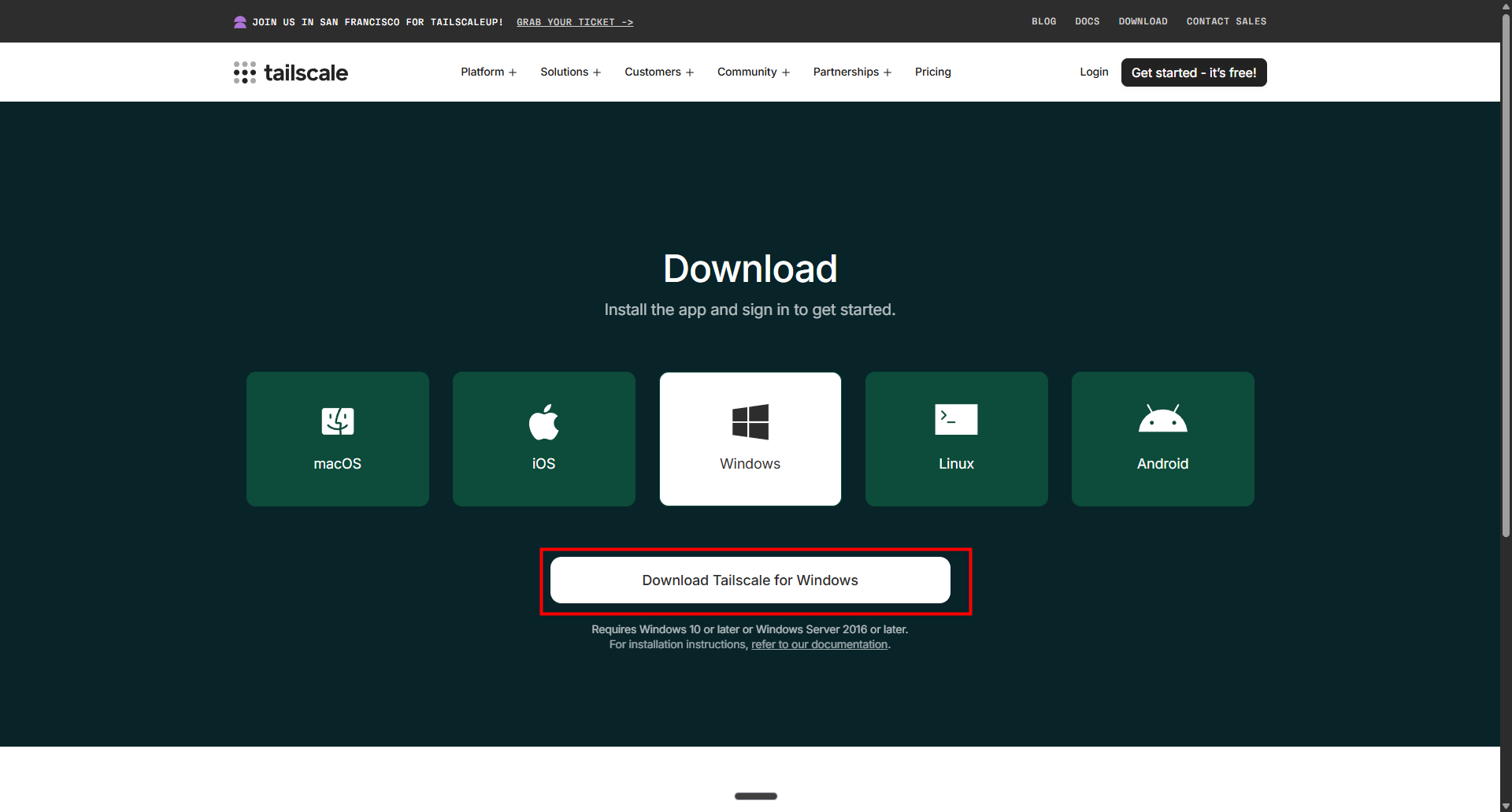Select the Linux label text
1512x812 pixels.
[957, 464]
